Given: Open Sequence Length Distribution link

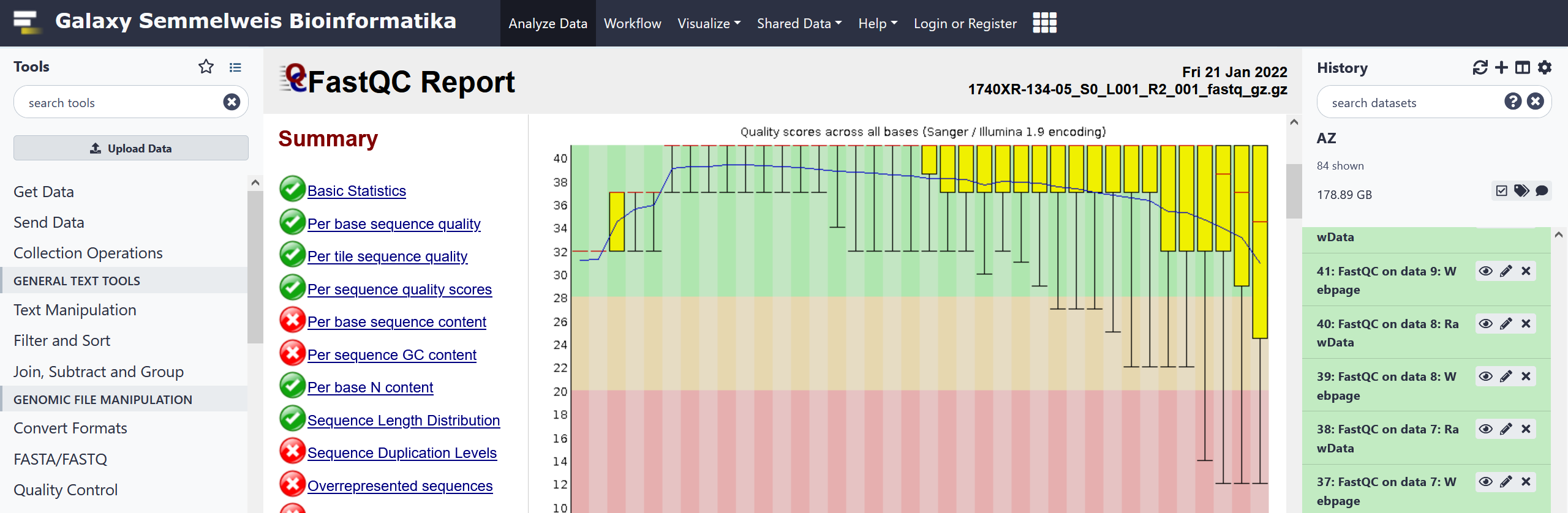Looking at the screenshot, I should point(404,421).
